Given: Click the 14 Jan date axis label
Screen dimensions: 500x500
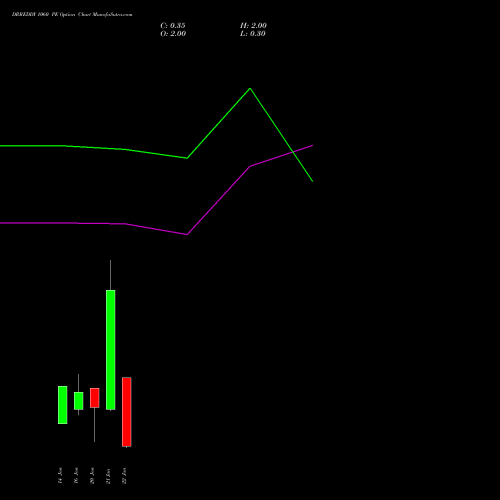Looking at the screenshot, I should coord(60,476).
